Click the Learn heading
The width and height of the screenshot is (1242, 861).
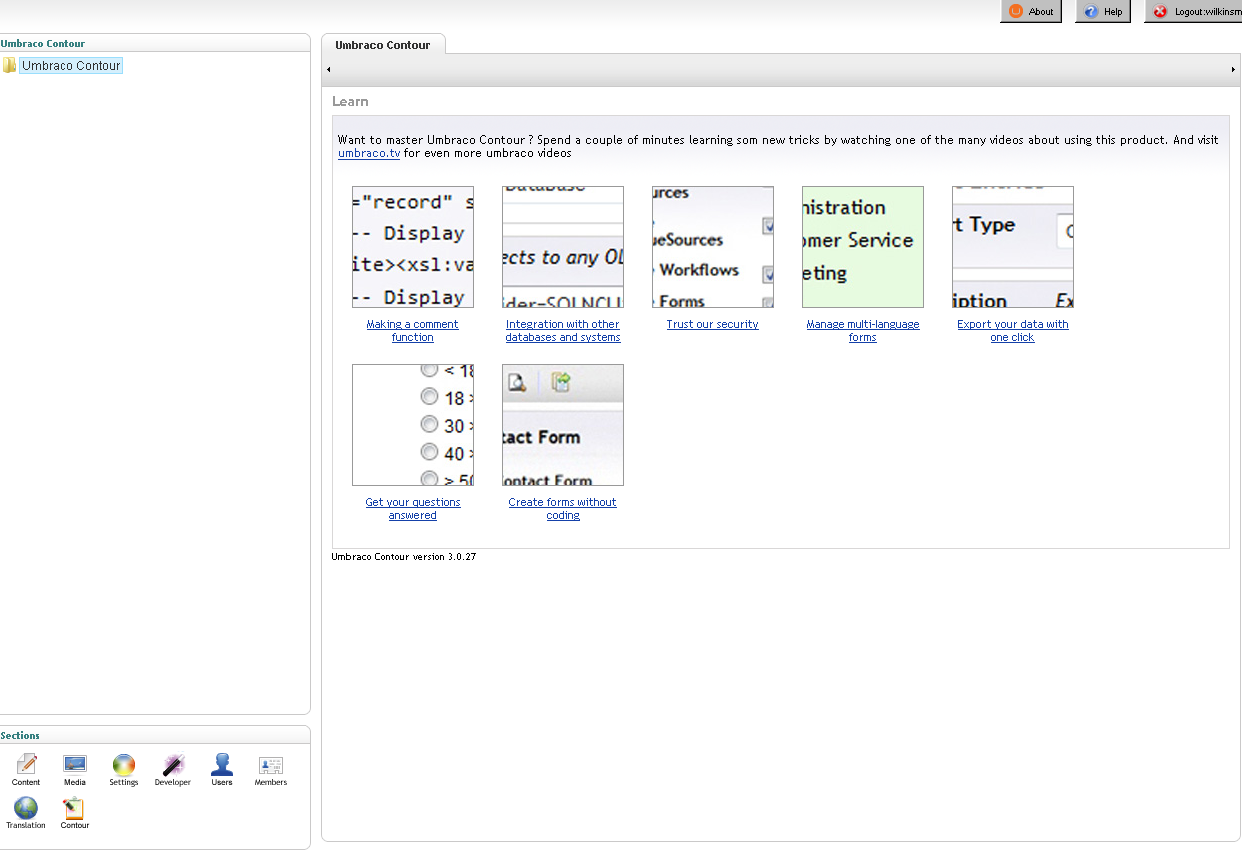coord(350,102)
